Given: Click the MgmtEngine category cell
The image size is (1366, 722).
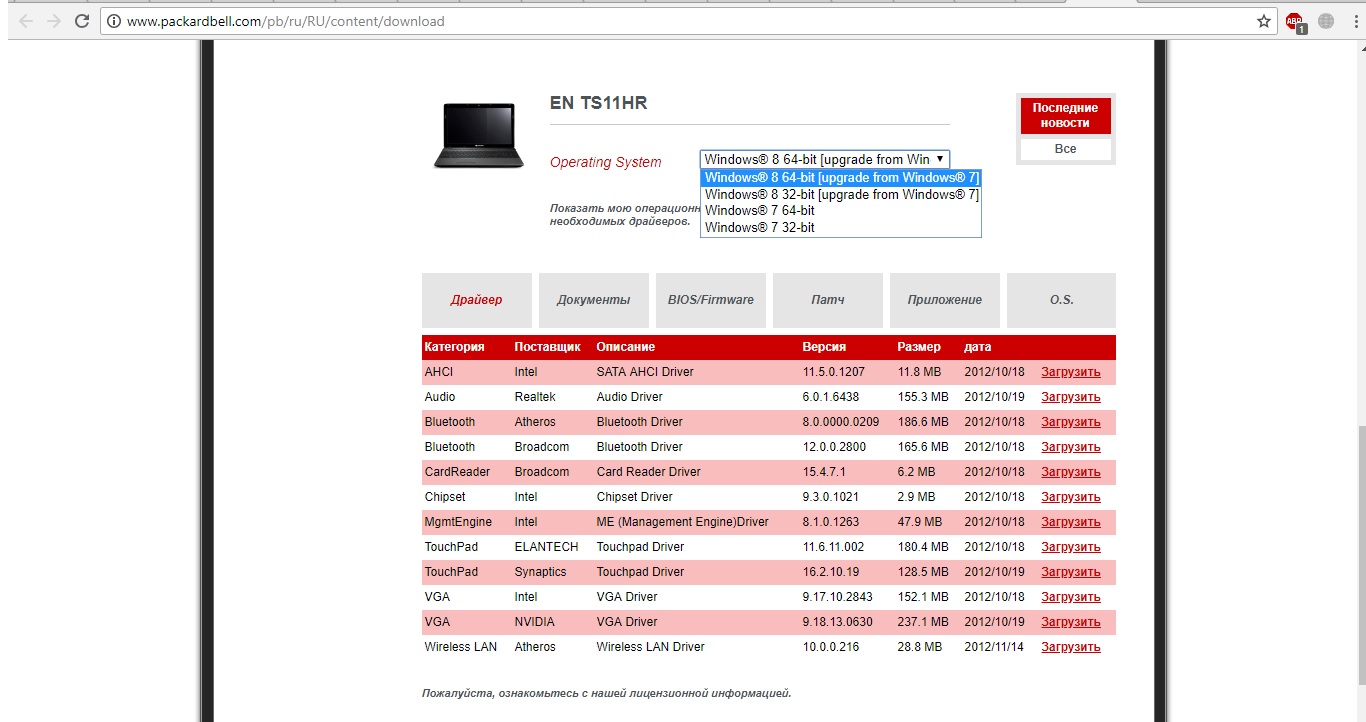Looking at the screenshot, I should pos(458,522).
